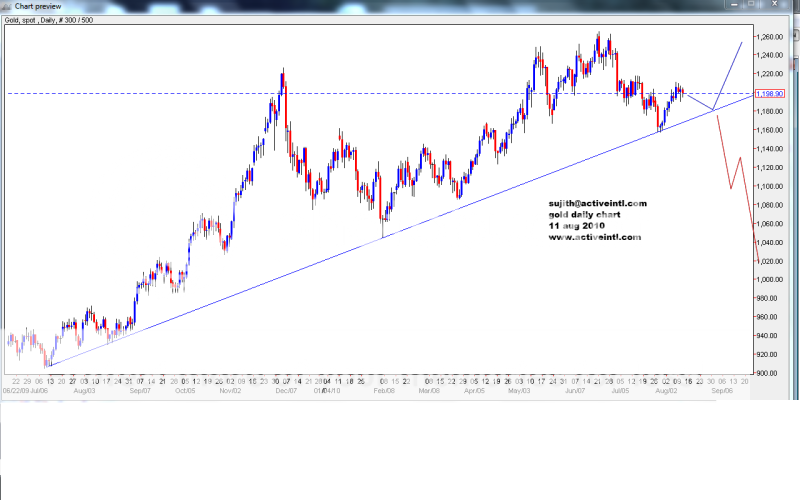Click the Dec/07 date axis label

pos(286,391)
